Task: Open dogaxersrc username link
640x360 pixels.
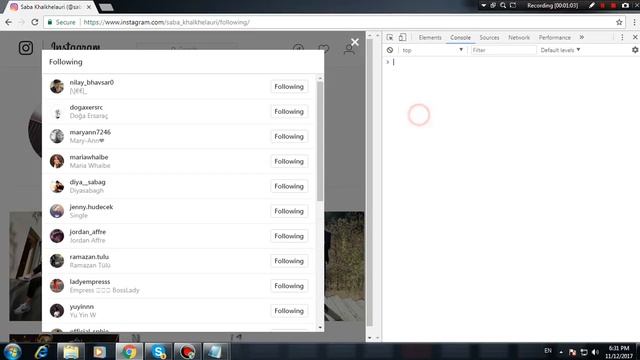Action: [86, 107]
